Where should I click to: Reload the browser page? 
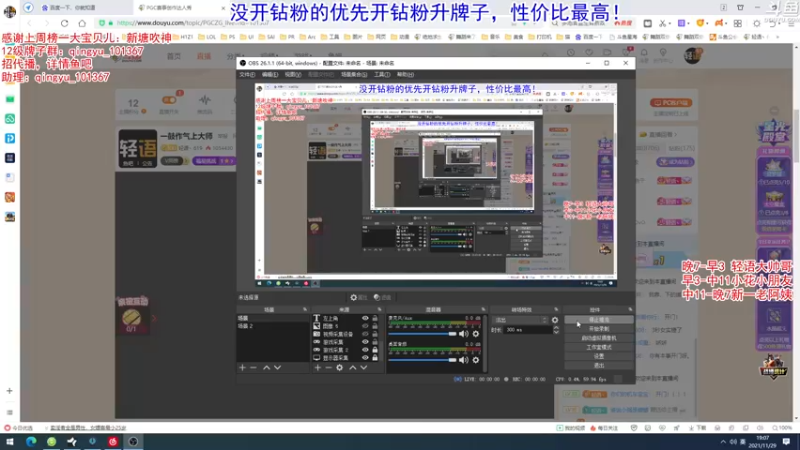[64, 23]
